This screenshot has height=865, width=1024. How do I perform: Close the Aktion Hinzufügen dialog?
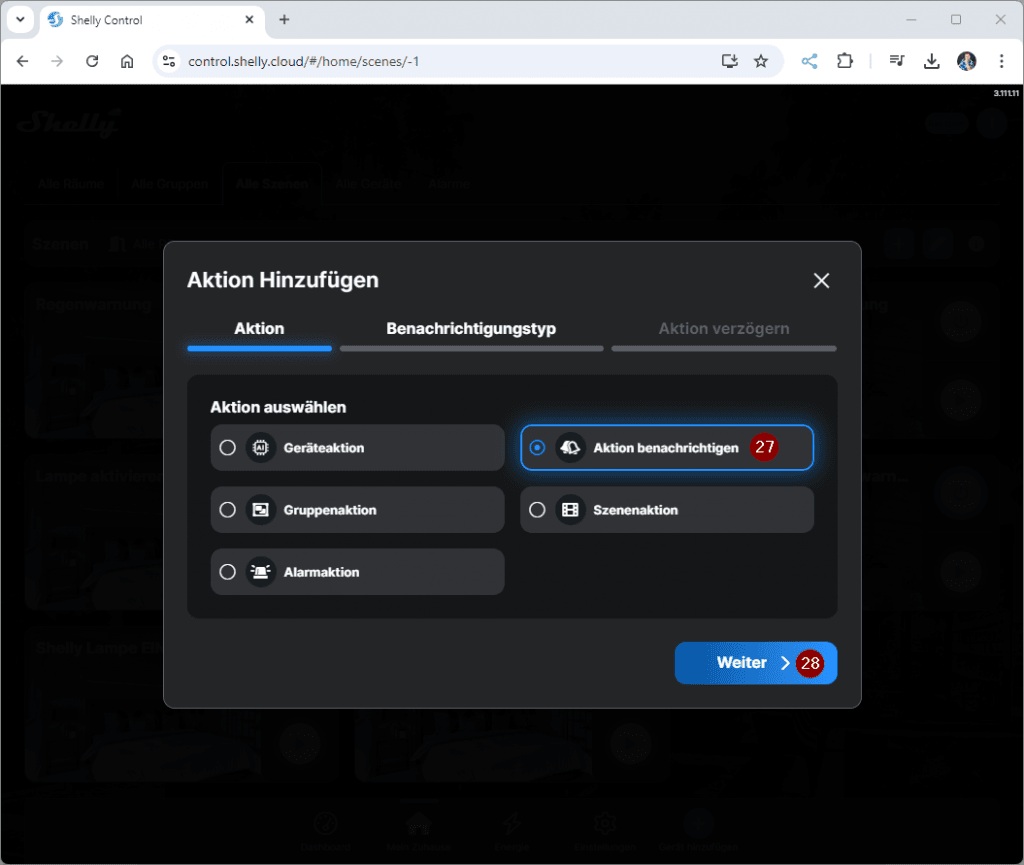821,281
